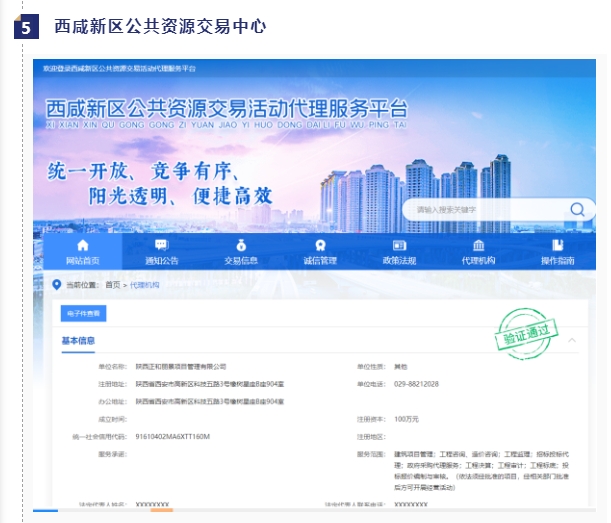Click the bank building icon above 代理机构
The width and height of the screenshot is (611, 523).
[x=478, y=245]
